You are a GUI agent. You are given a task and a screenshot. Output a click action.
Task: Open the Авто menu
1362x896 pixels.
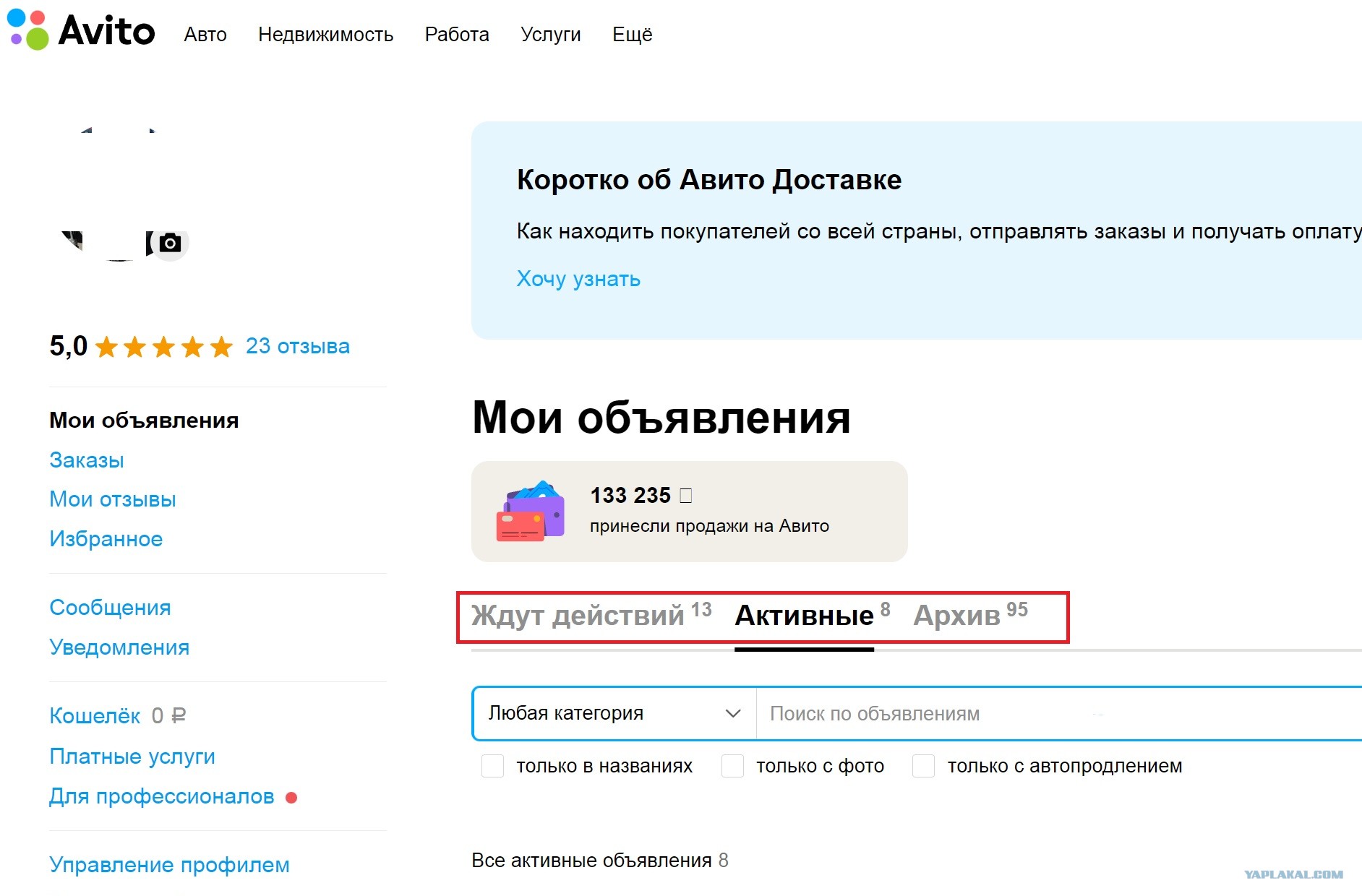pyautogui.click(x=205, y=35)
